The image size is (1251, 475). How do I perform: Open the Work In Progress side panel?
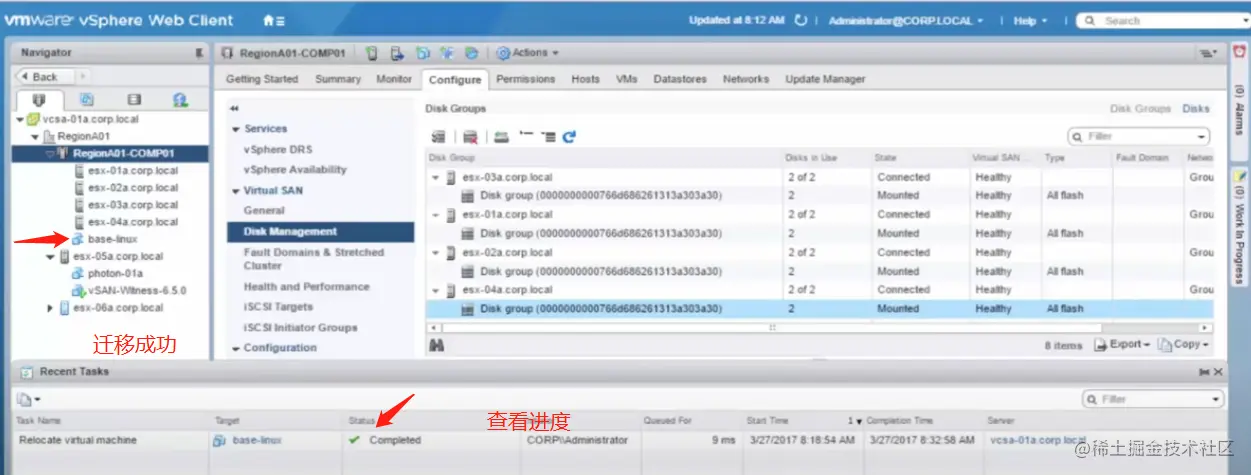click(1239, 225)
